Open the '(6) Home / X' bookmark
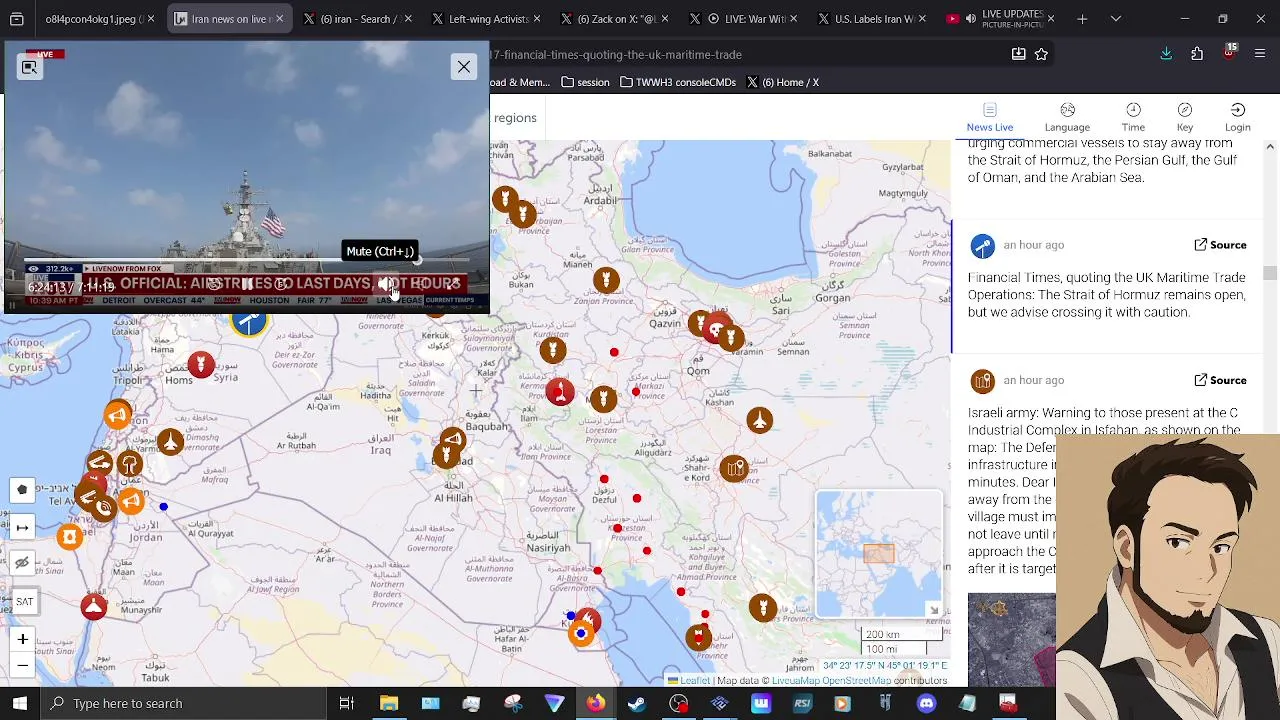The height and width of the screenshot is (720, 1280). click(x=781, y=82)
